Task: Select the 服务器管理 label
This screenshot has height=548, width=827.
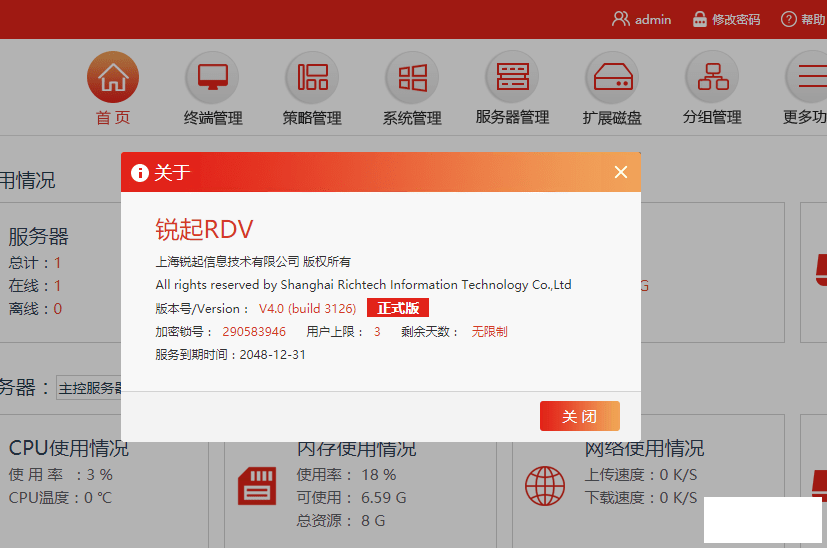Action: [x=512, y=117]
